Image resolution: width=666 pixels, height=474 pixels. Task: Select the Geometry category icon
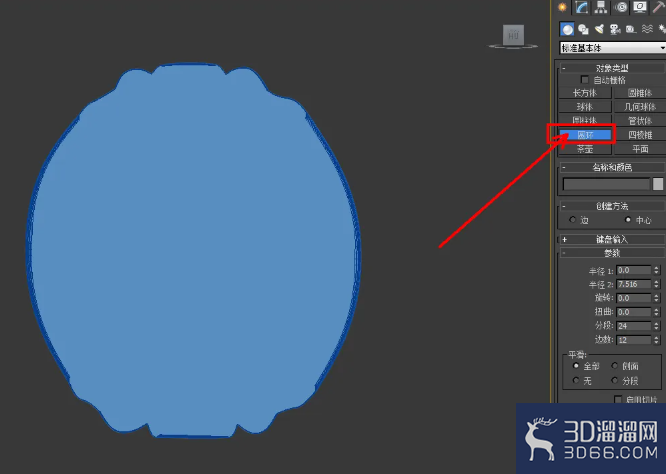pyautogui.click(x=567, y=29)
